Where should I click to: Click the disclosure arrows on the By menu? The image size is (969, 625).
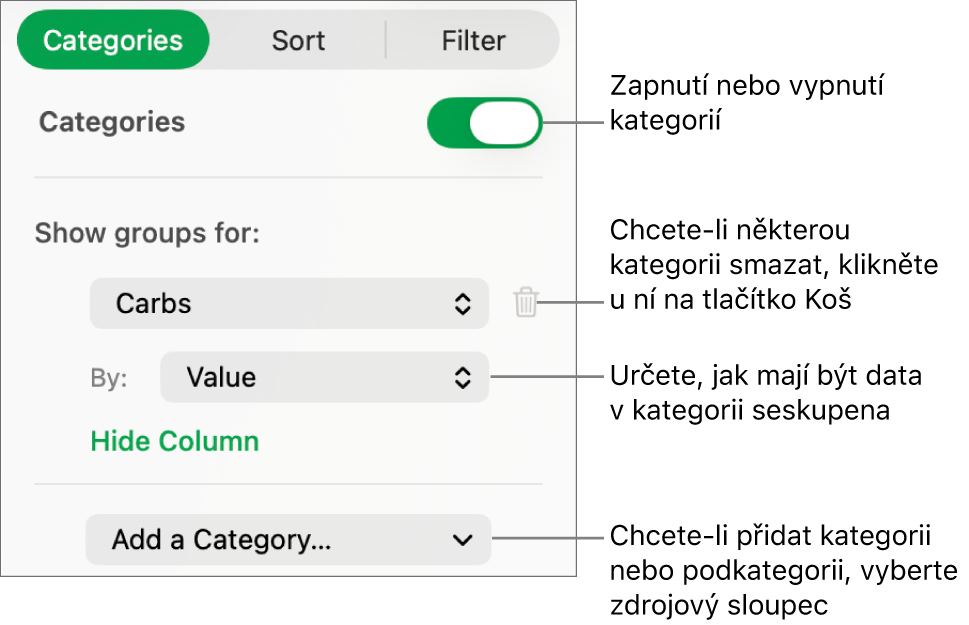point(462,377)
